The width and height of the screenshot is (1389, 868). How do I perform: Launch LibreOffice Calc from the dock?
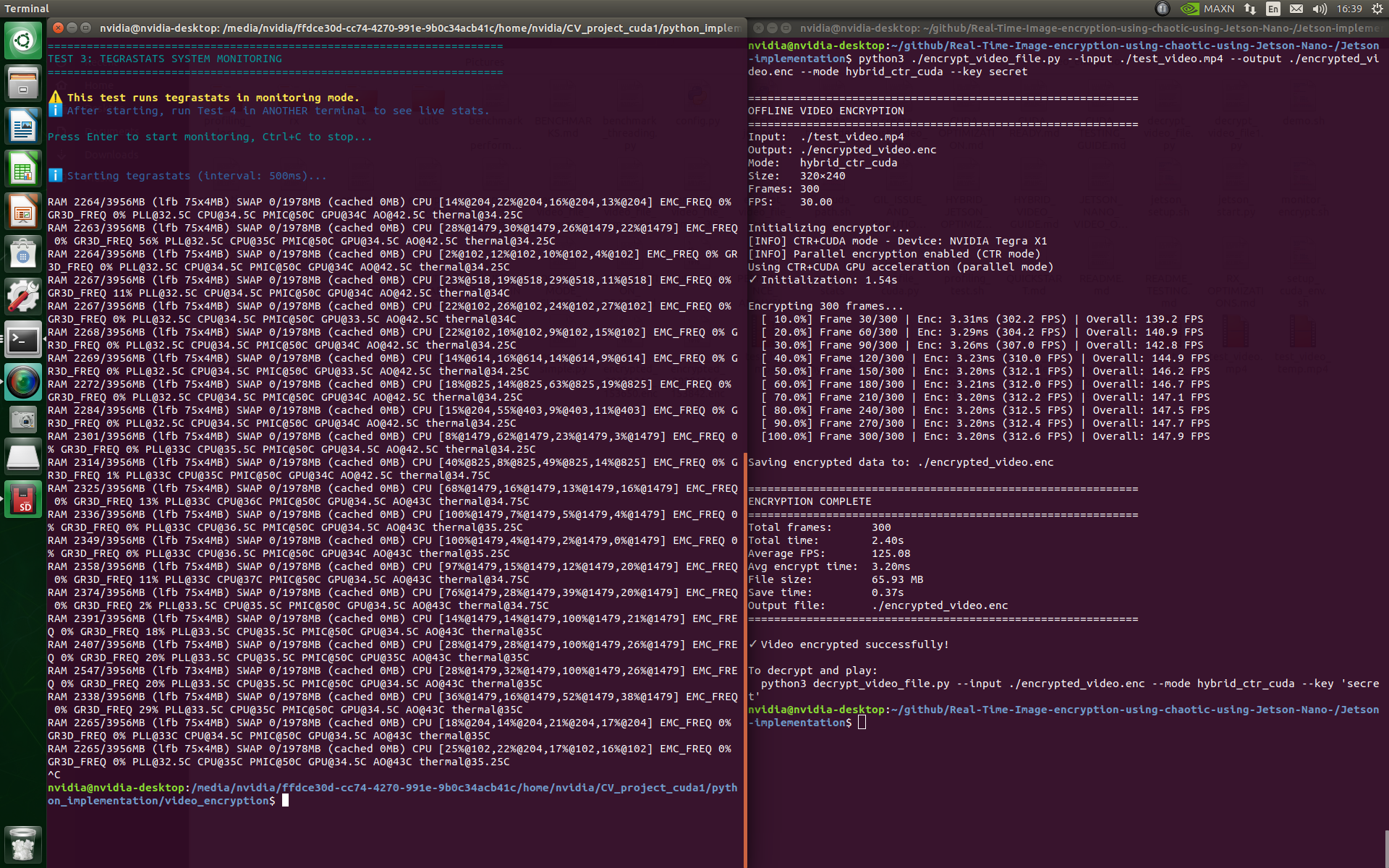tap(23, 169)
